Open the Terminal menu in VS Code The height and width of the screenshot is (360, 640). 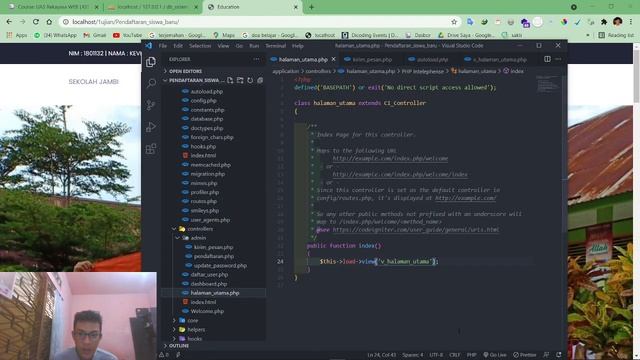click(276, 46)
